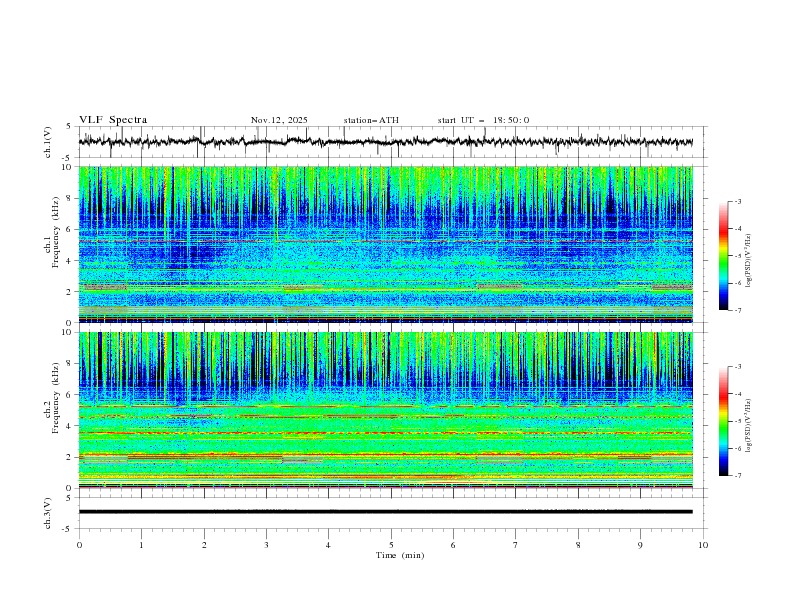Click the ch.1 voltage waveform trace
Viewport: 792px width, 612px height.
click(x=386, y=142)
